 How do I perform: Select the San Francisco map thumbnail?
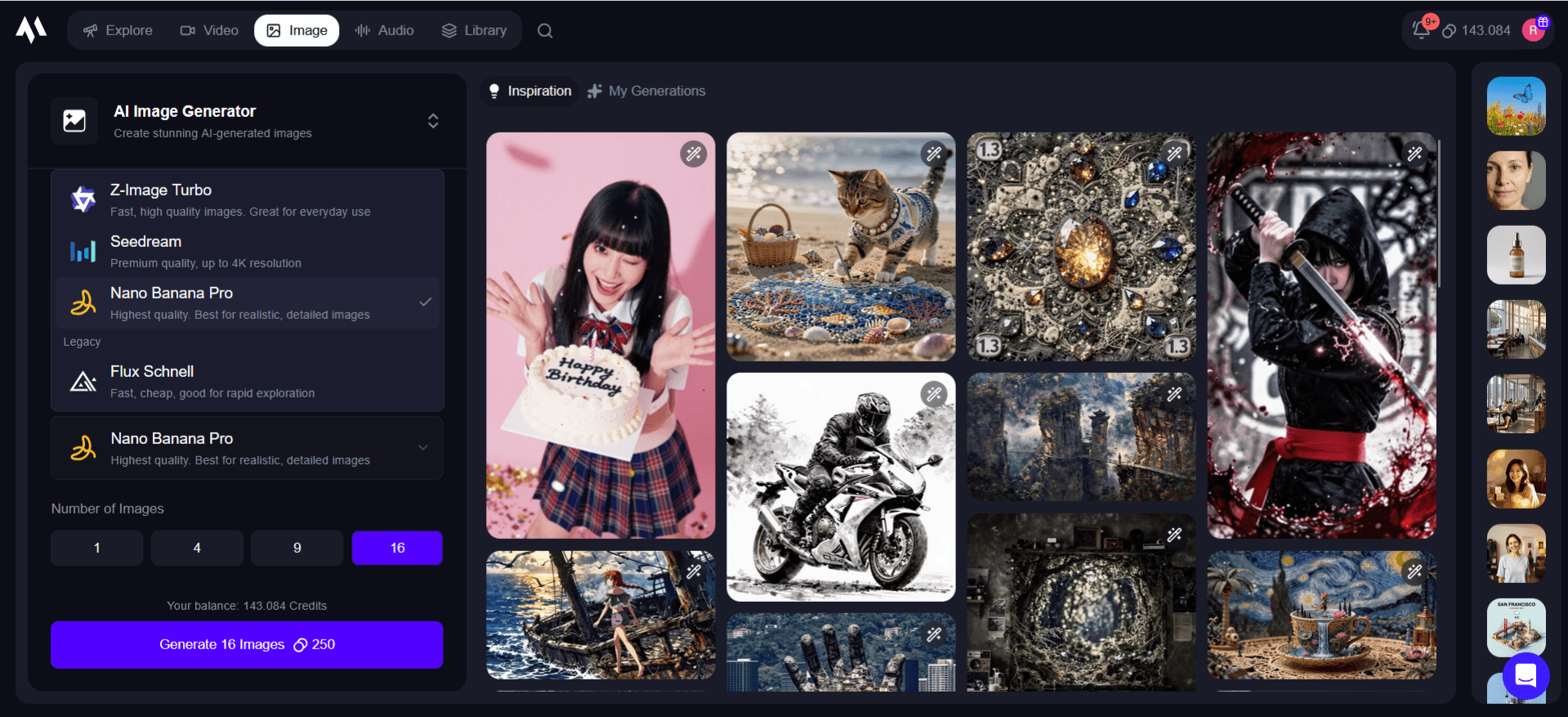click(x=1516, y=628)
